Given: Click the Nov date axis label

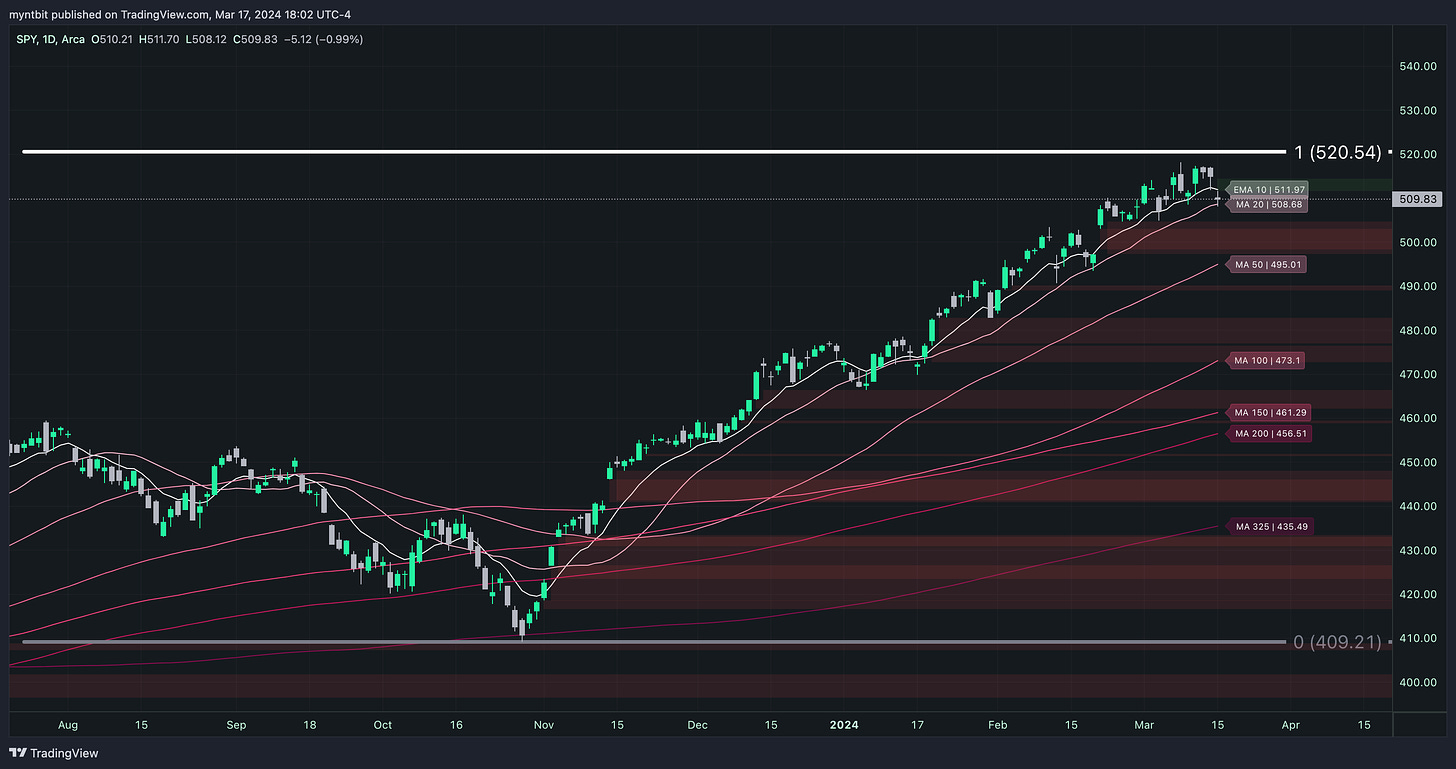Looking at the screenshot, I should [x=543, y=724].
